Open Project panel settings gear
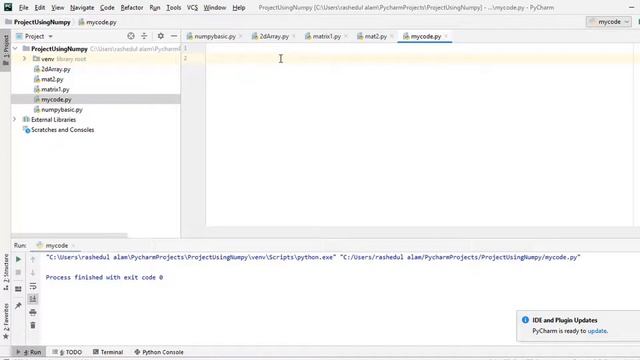 pos(161,36)
